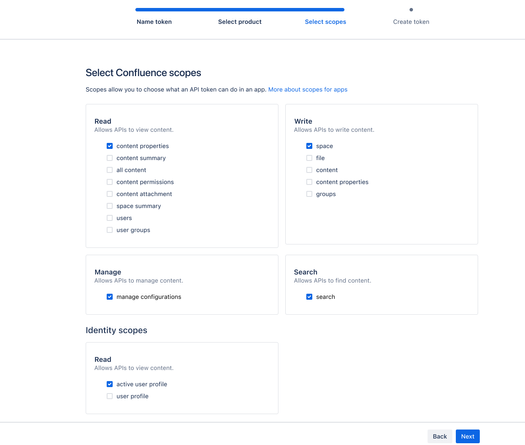Uncheck the search scope checkbox
Screen dimensions: 525x445
click(x=309, y=297)
